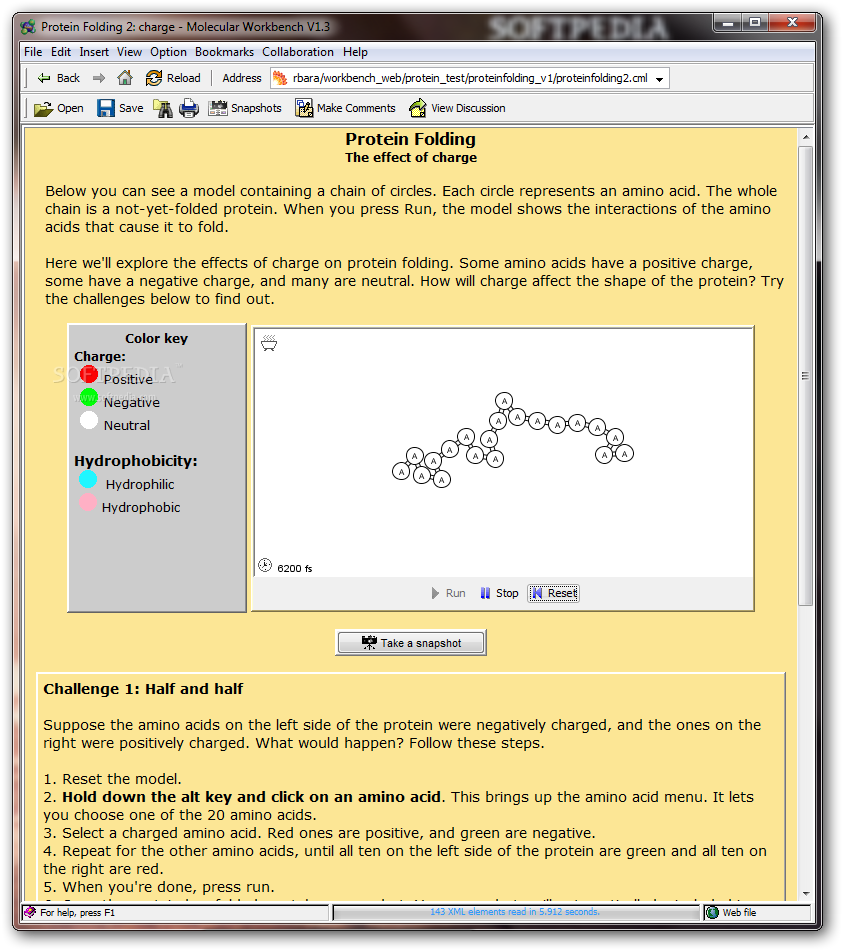Click Take a snapshot button
843x951 pixels.
pos(411,643)
